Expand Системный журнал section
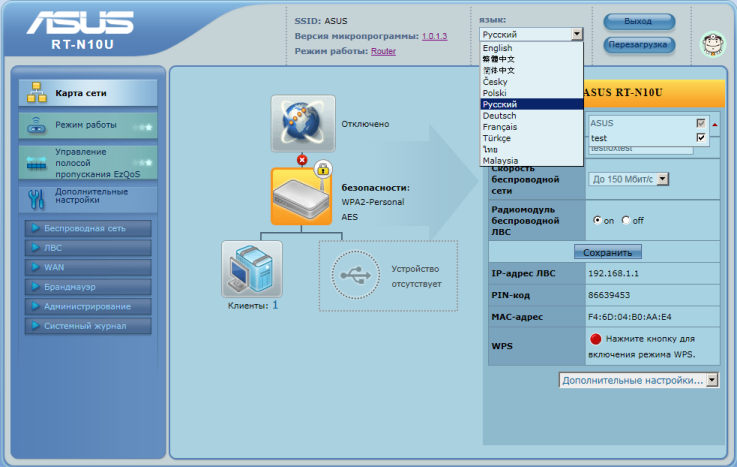 coord(88,326)
